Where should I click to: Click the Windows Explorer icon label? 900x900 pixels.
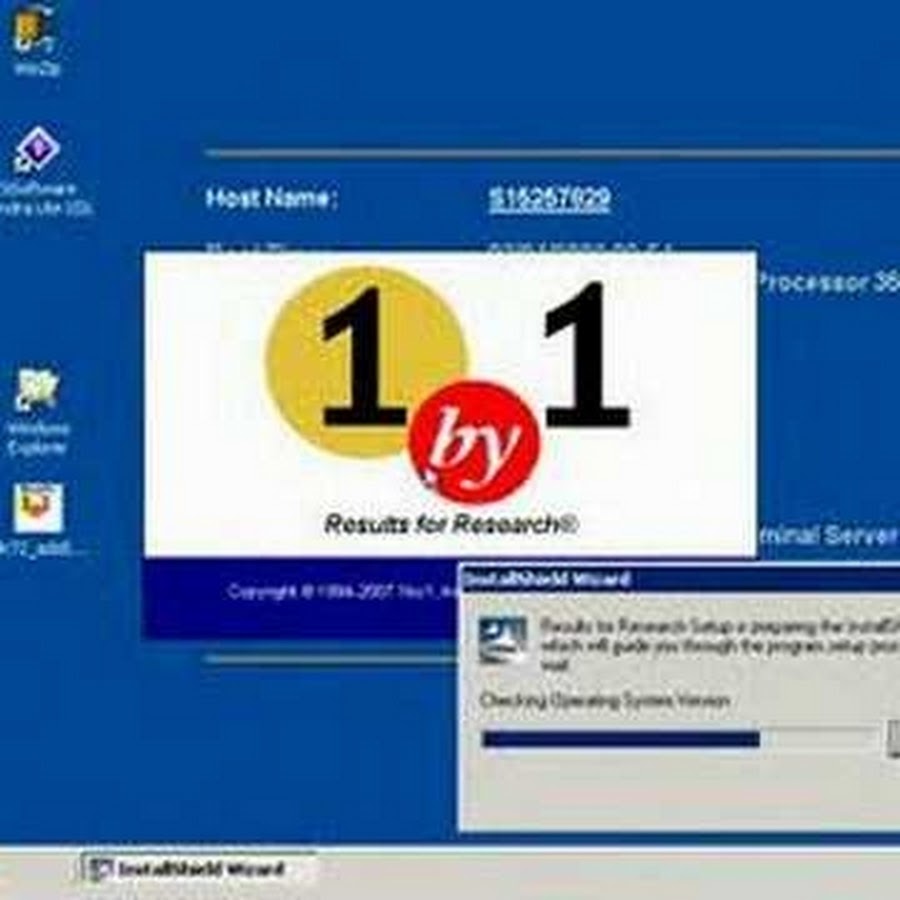38,439
